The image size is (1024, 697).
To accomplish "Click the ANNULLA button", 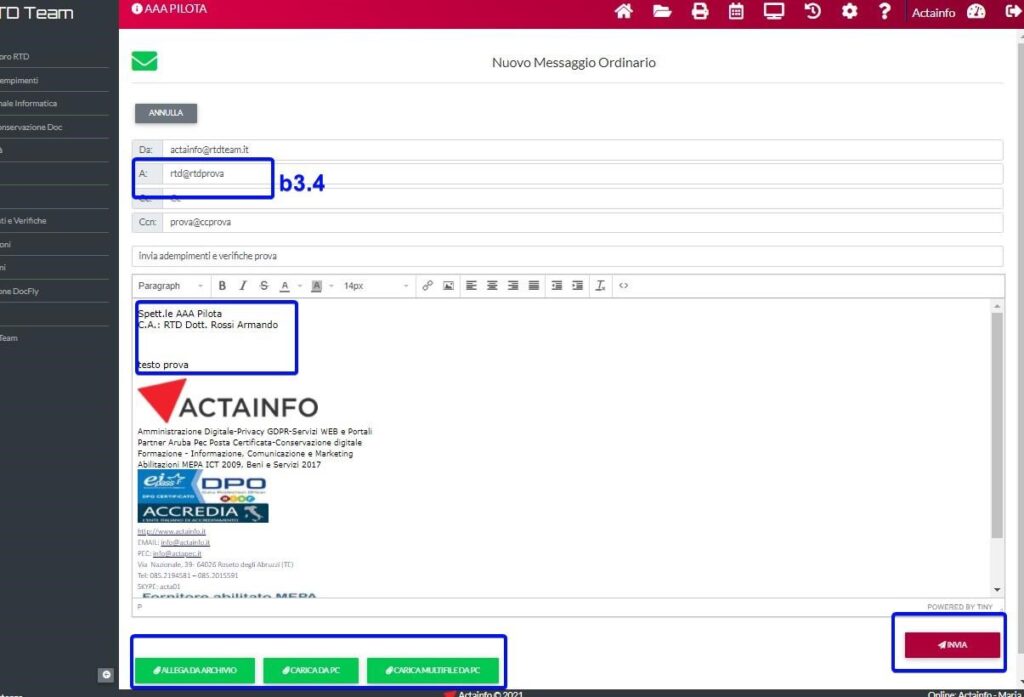I will 166,113.
